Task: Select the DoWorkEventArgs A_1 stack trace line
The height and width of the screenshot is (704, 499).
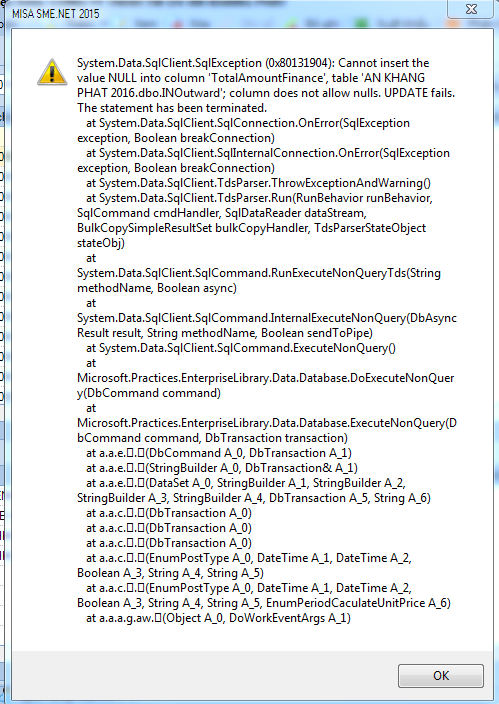Action: coord(218,618)
